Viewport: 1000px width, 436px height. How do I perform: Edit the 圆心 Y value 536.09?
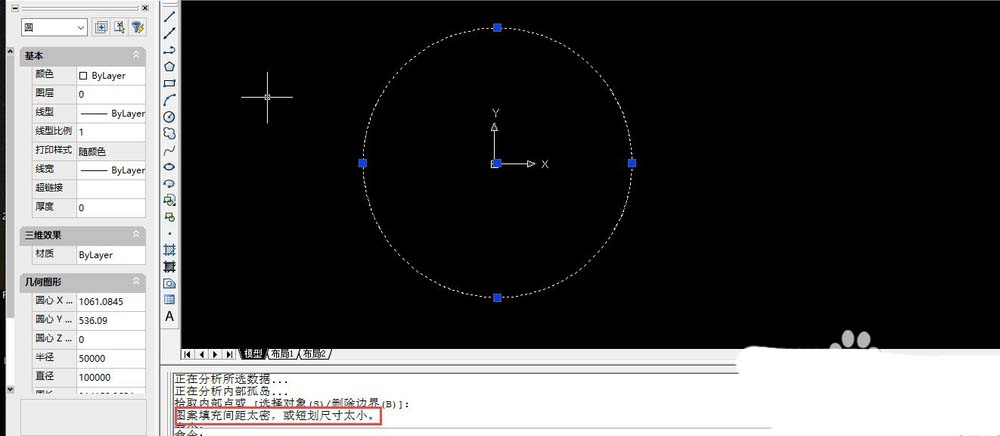[x=111, y=320]
